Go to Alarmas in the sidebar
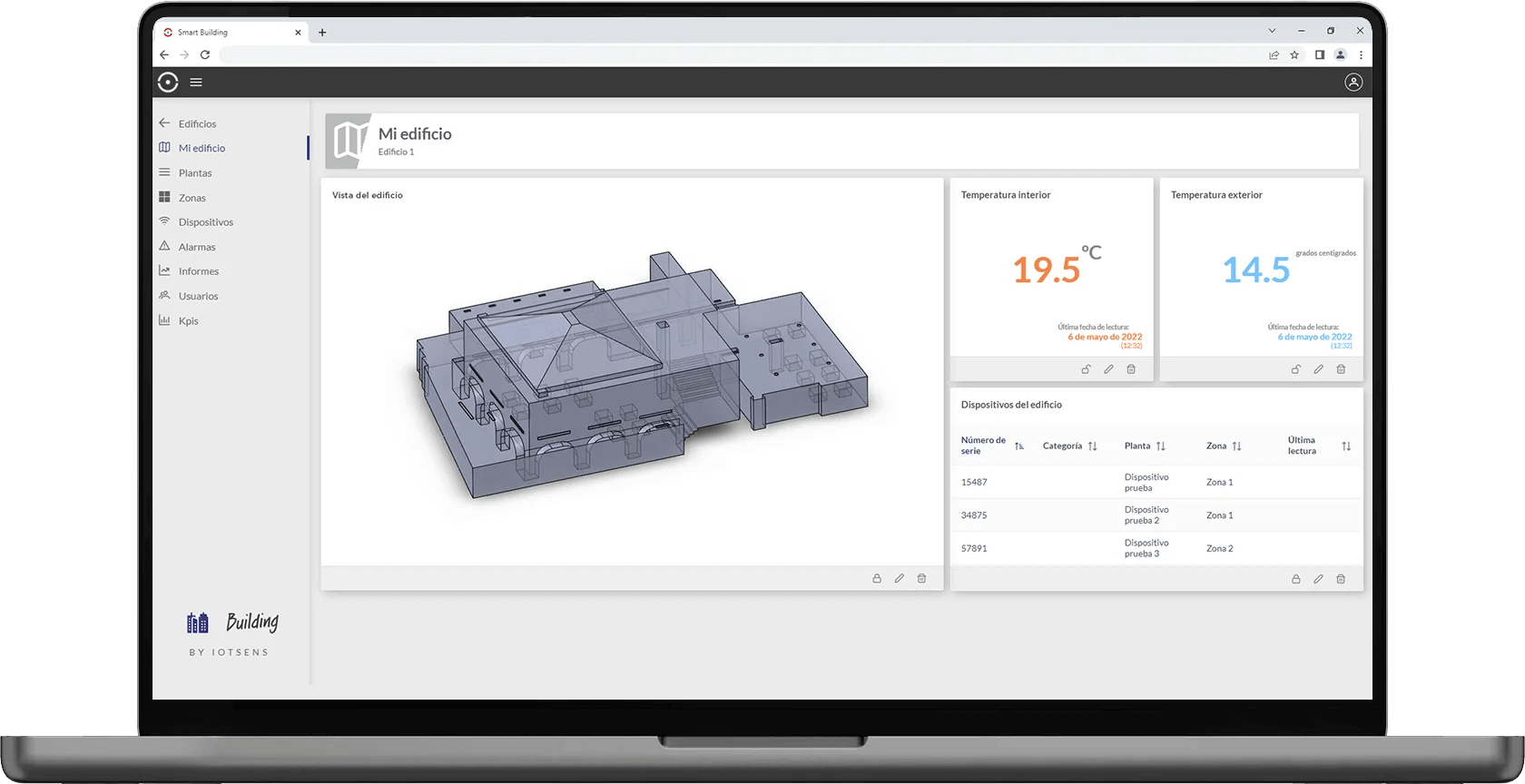This screenshot has width=1525, height=784. [197, 247]
